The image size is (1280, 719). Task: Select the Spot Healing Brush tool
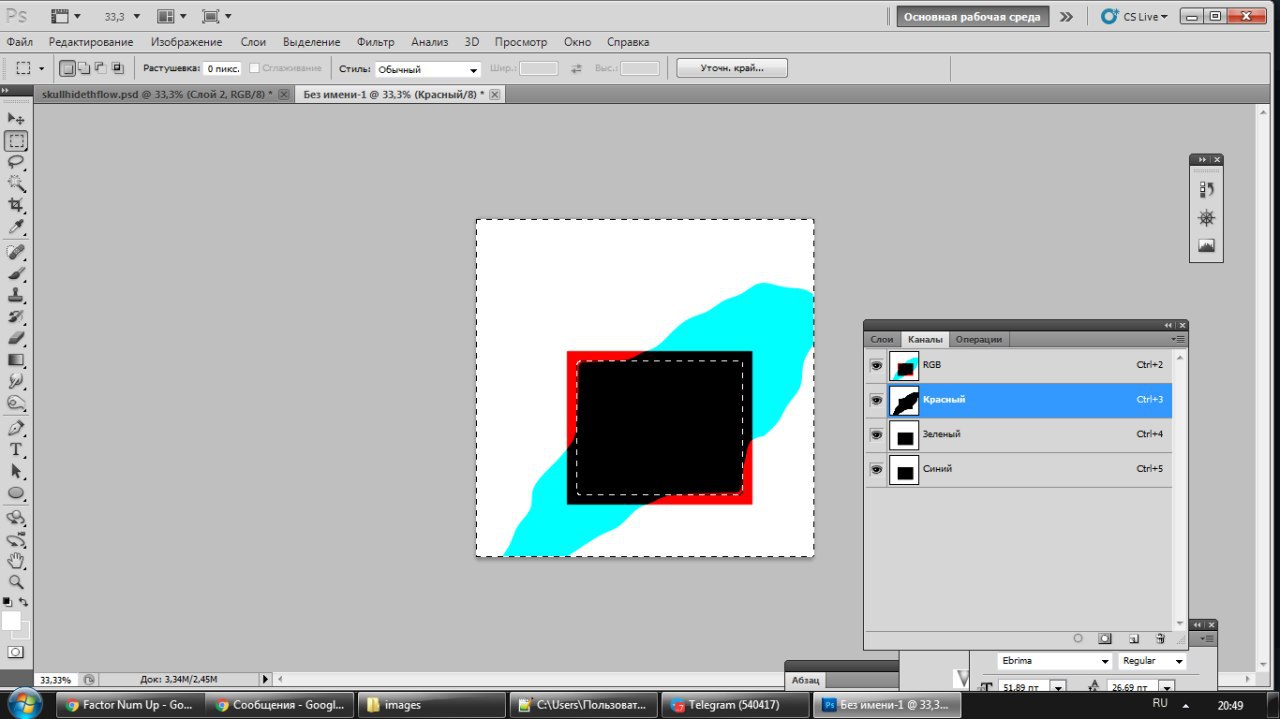click(16, 252)
